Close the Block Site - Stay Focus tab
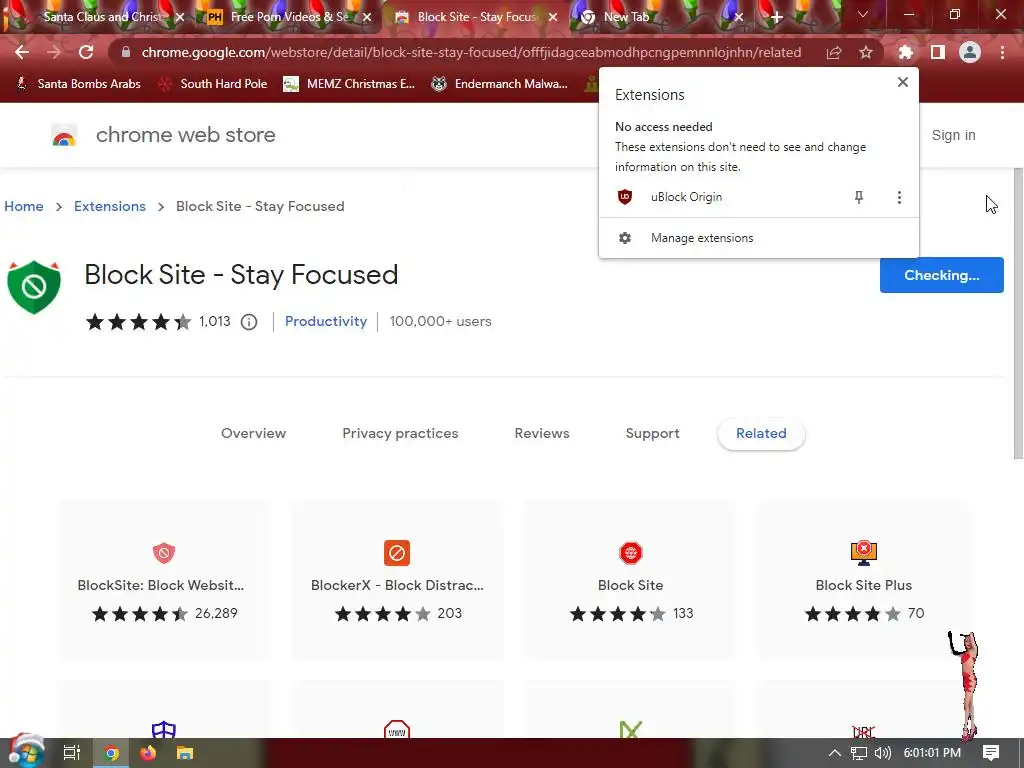This screenshot has width=1024, height=768. (553, 17)
